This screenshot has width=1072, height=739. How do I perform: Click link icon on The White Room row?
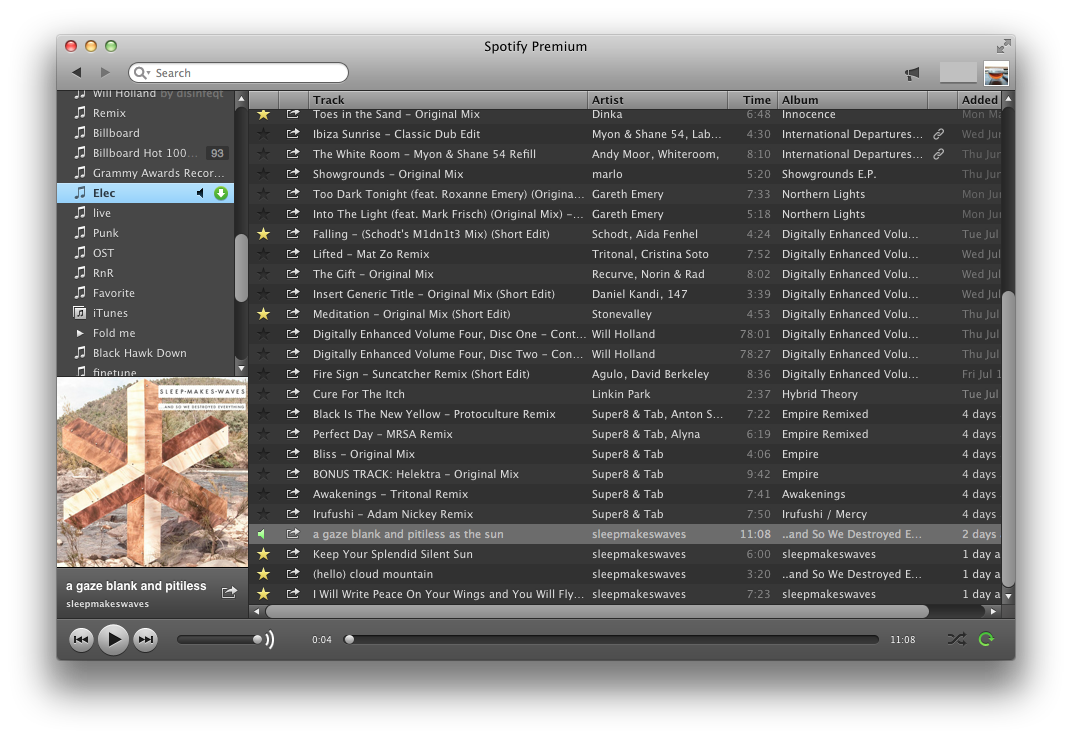(x=939, y=154)
